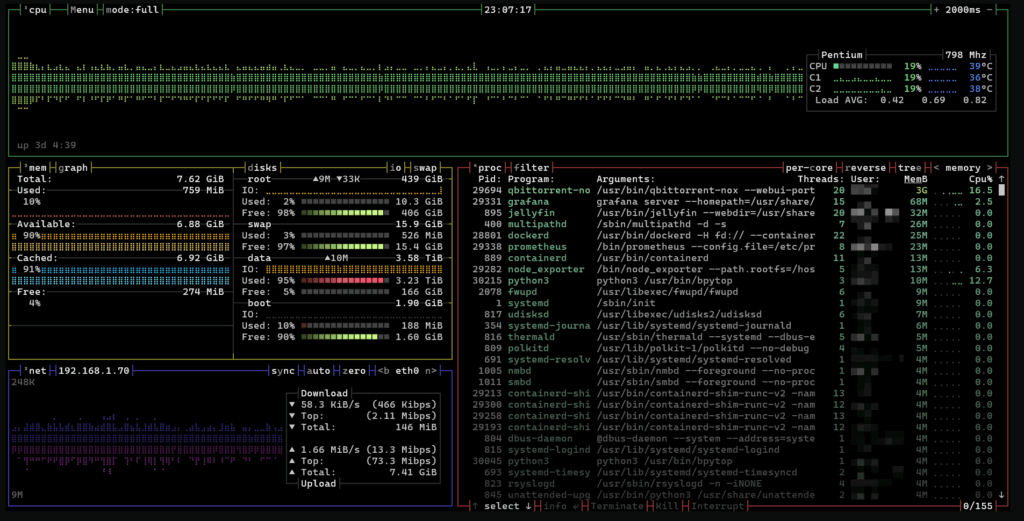
Task: Click the 23:07:17 clock
Action: point(507,10)
